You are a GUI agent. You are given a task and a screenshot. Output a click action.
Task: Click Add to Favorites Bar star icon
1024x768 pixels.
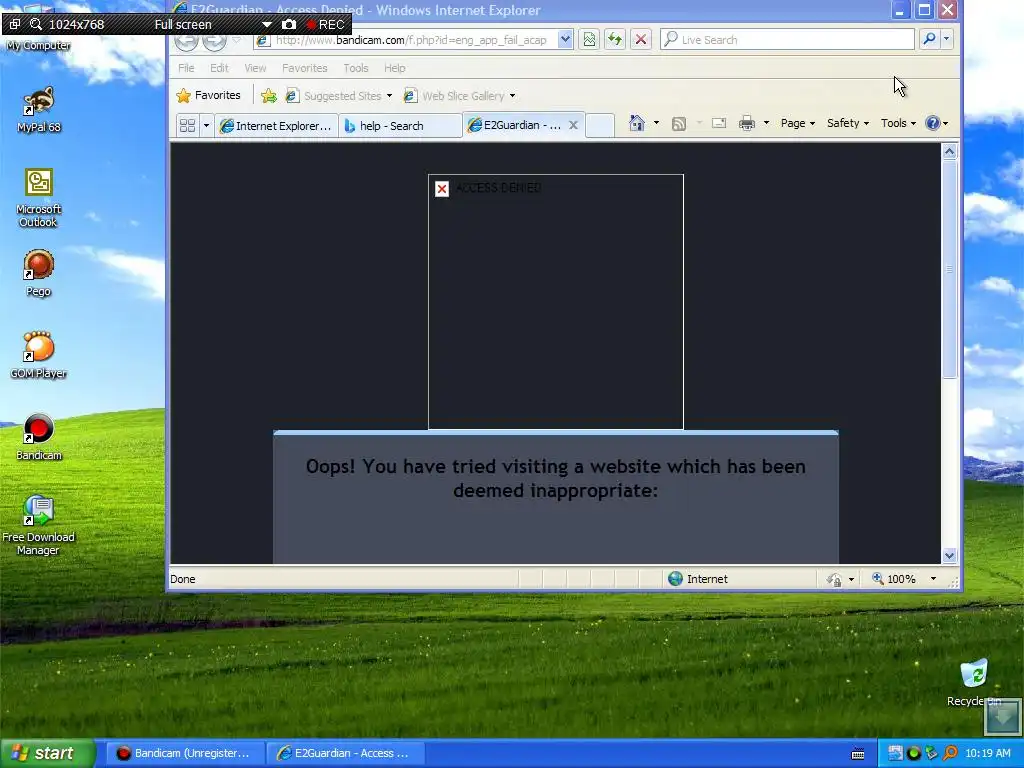point(268,96)
